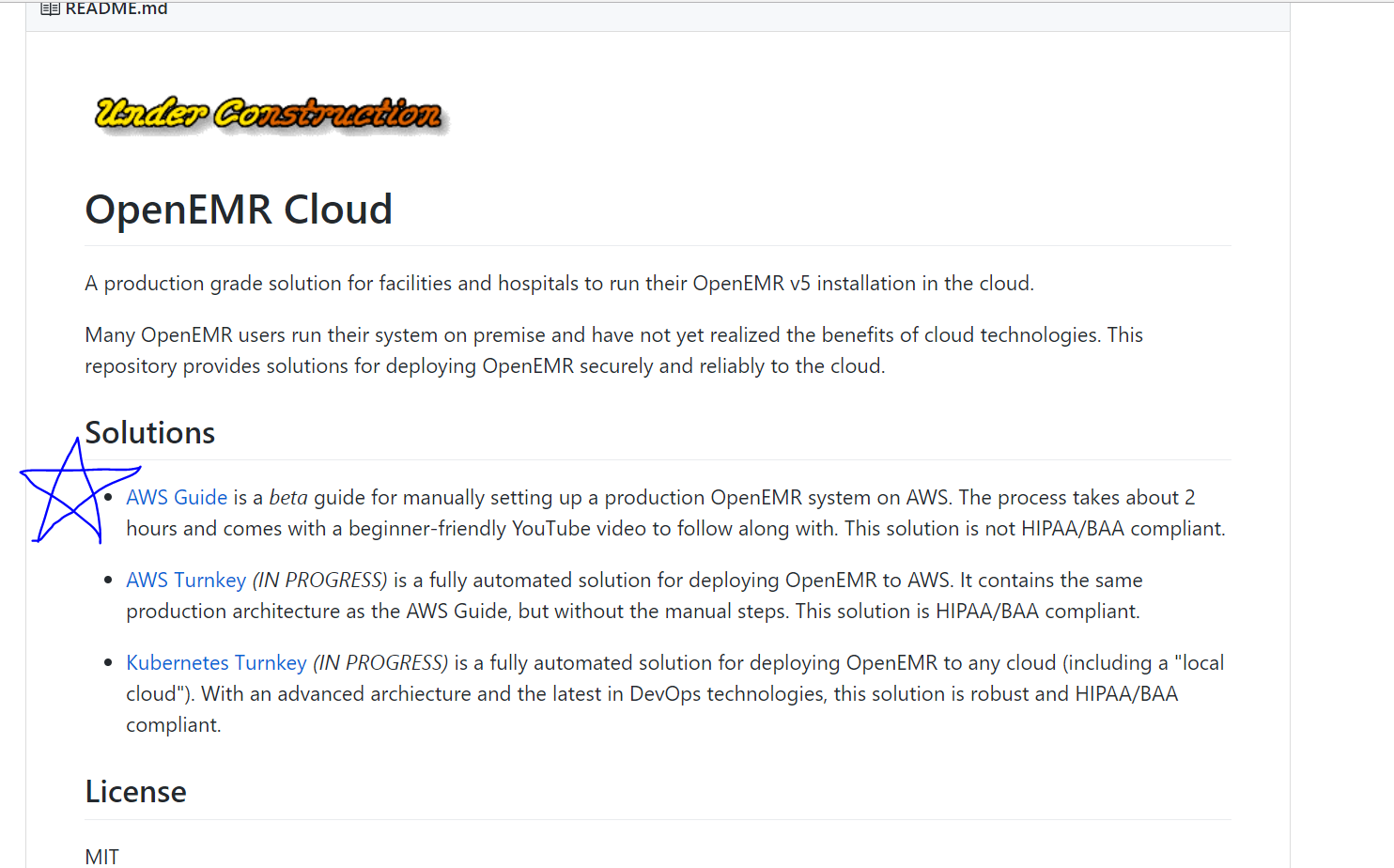Click the blue star annotation

pos(79,490)
